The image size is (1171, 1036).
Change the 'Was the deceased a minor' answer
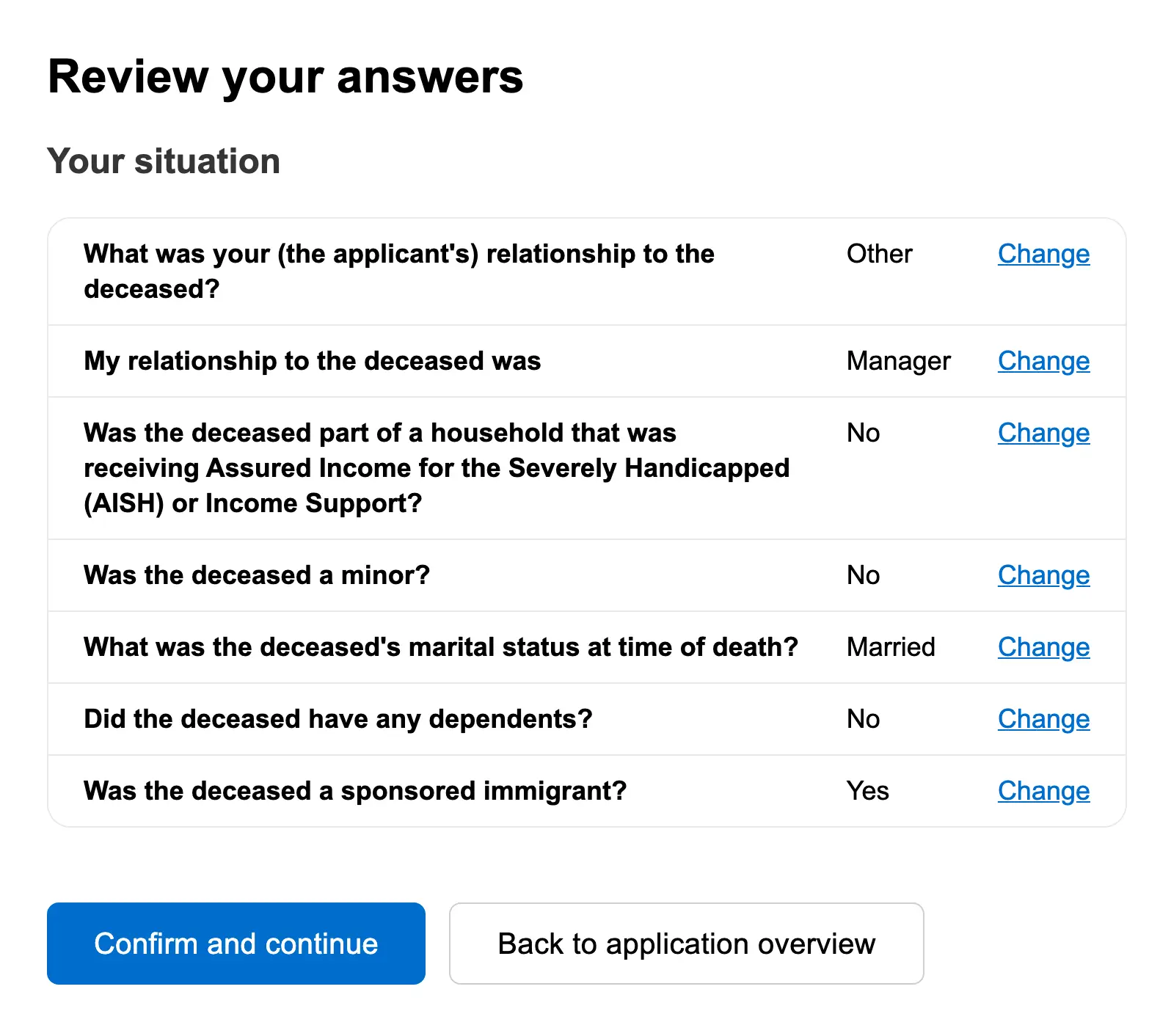coord(1043,575)
